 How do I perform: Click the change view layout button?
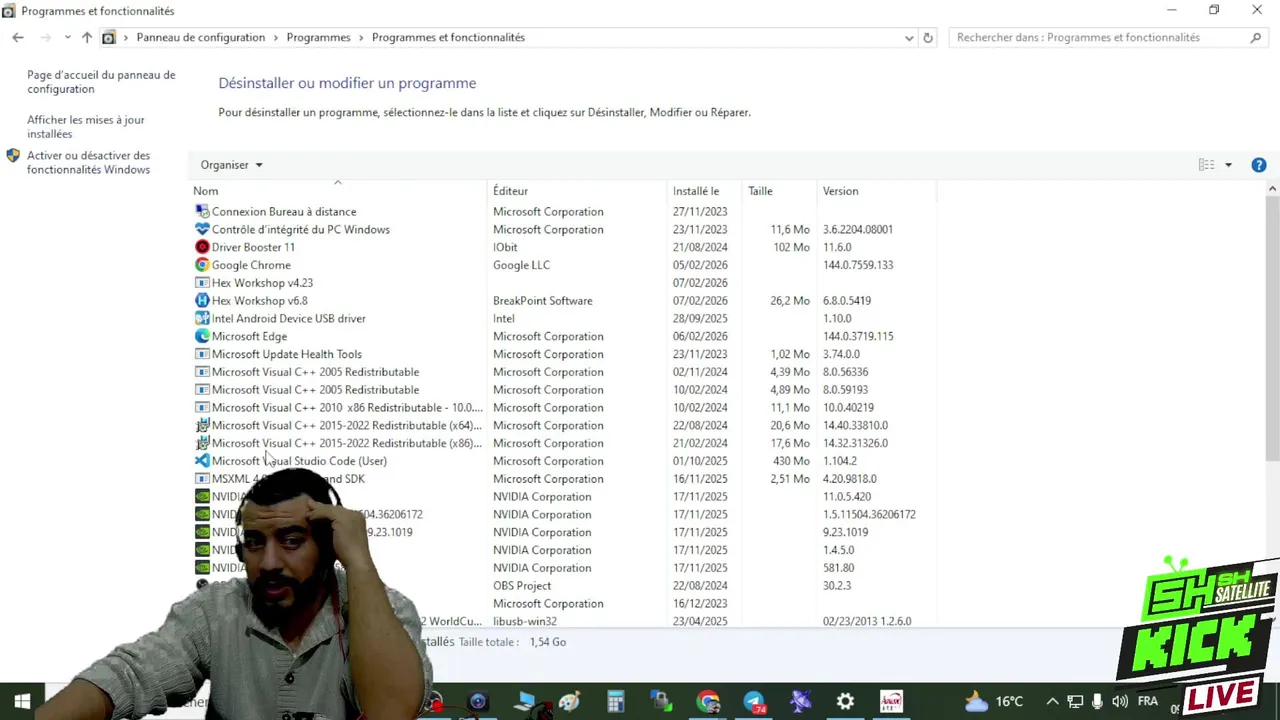1207,165
